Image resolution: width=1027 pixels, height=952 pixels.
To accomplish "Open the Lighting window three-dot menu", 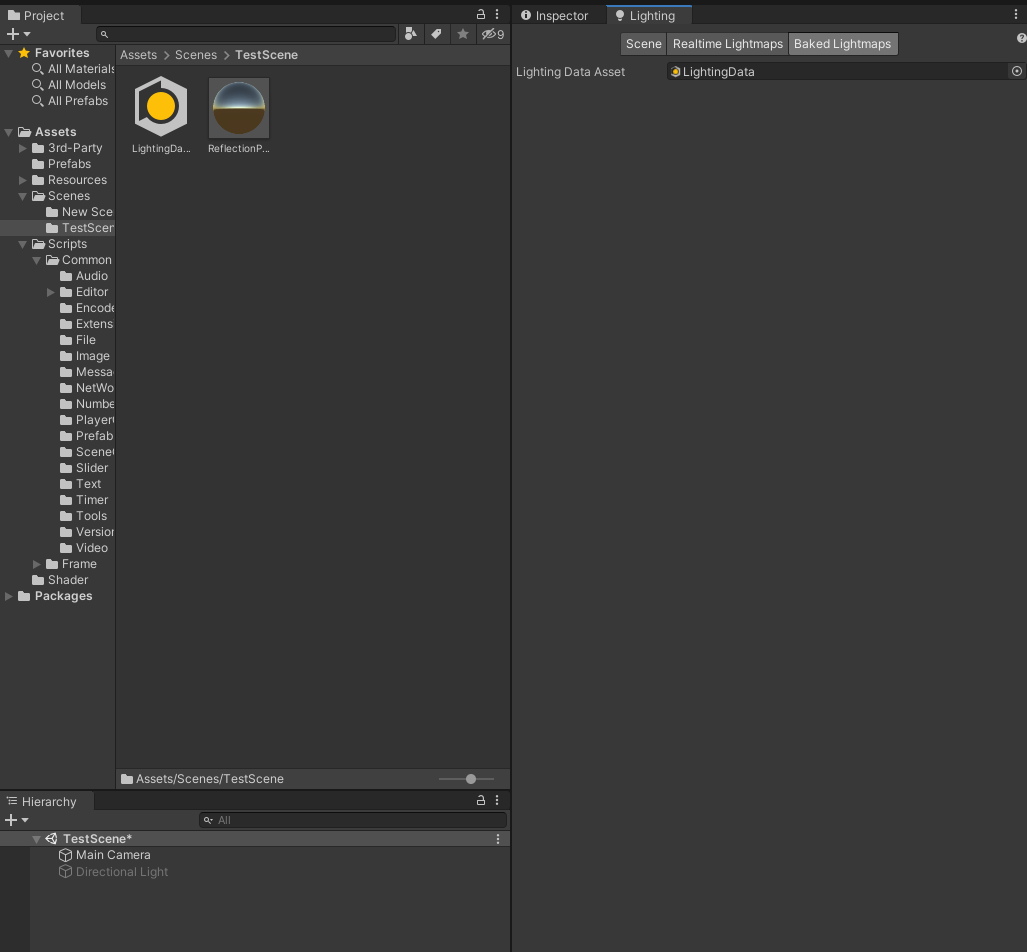I will click(x=1016, y=14).
